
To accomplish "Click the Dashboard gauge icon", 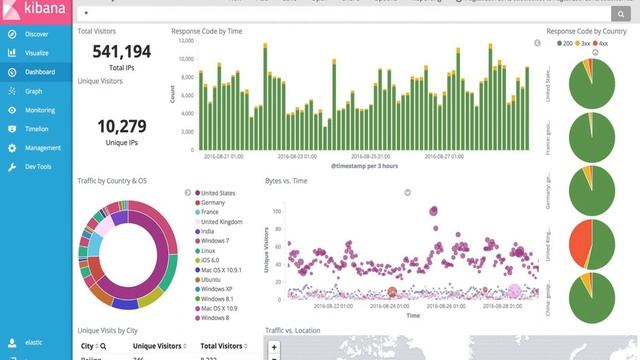I will (x=12, y=72).
